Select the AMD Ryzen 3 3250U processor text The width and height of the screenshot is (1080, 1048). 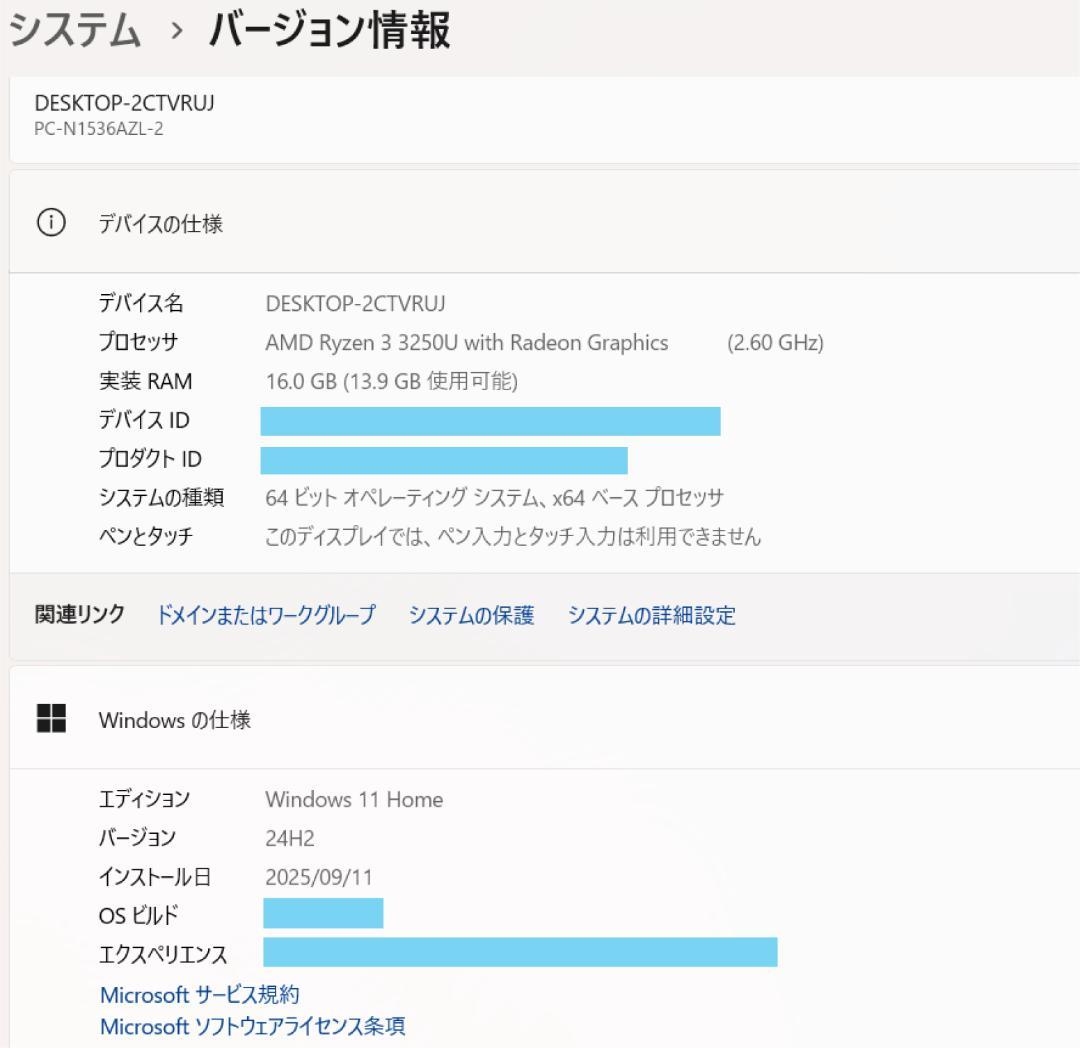(467, 342)
